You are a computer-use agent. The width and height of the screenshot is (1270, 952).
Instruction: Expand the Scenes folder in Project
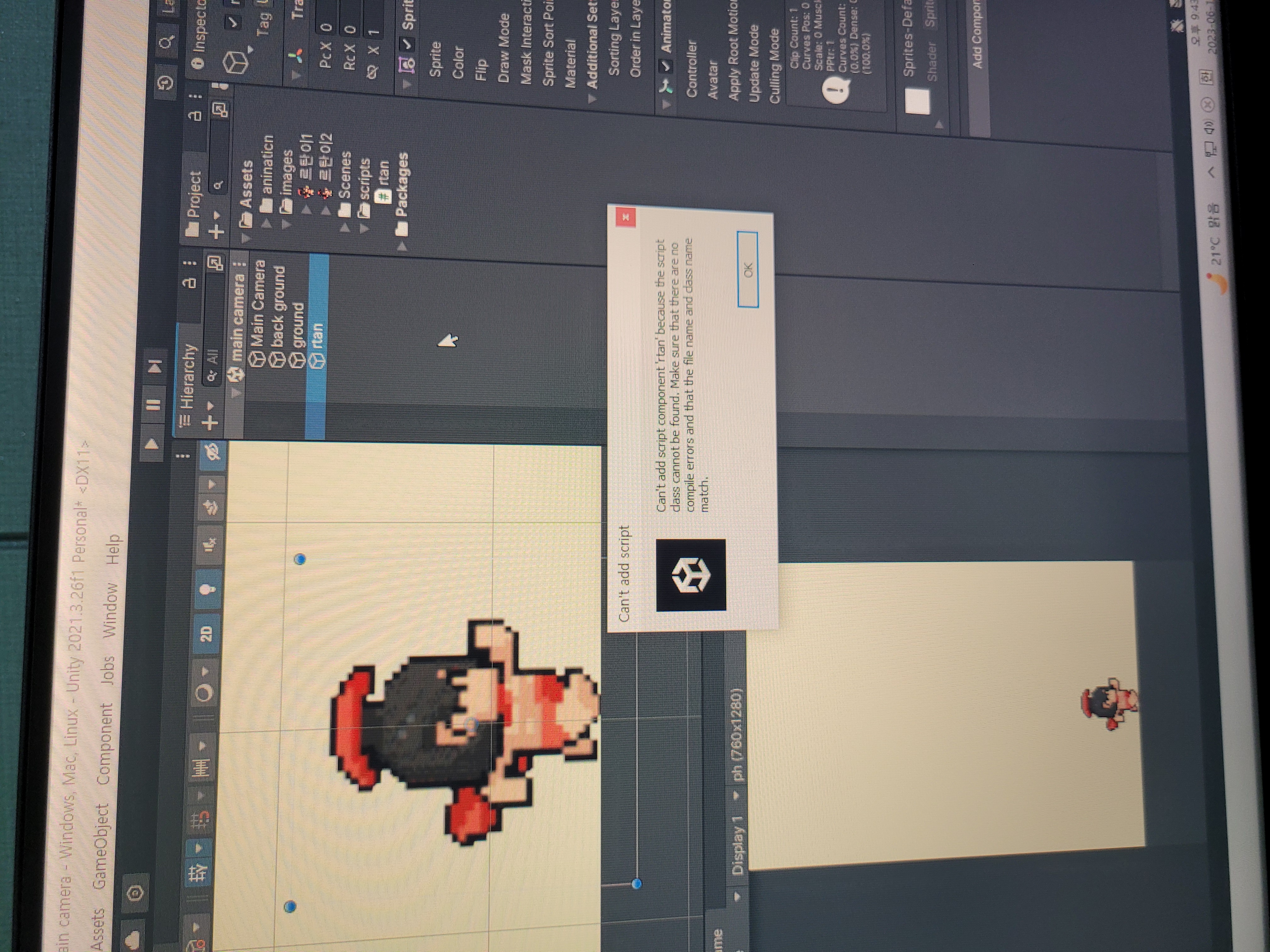[345, 228]
